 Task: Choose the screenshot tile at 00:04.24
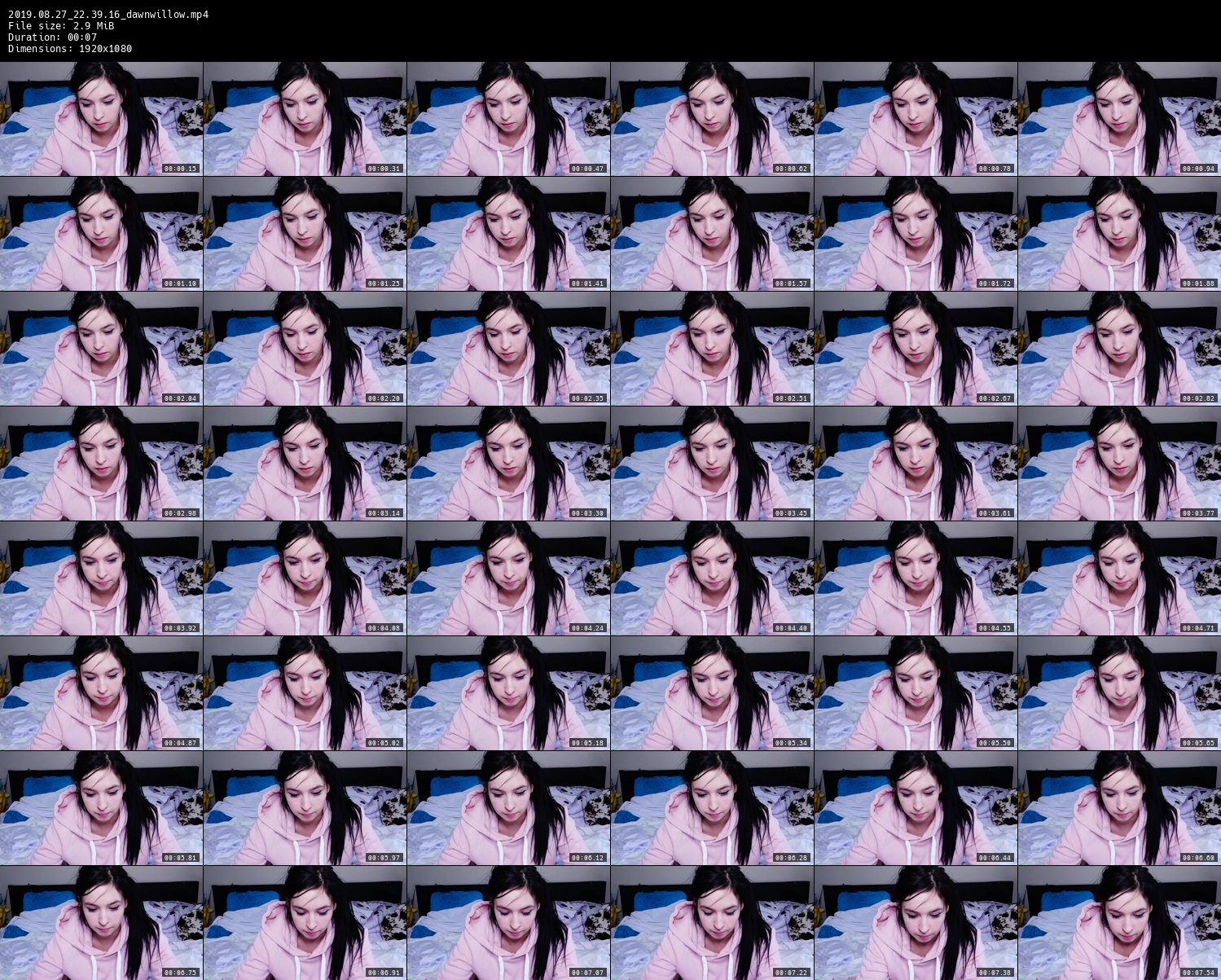508,578
